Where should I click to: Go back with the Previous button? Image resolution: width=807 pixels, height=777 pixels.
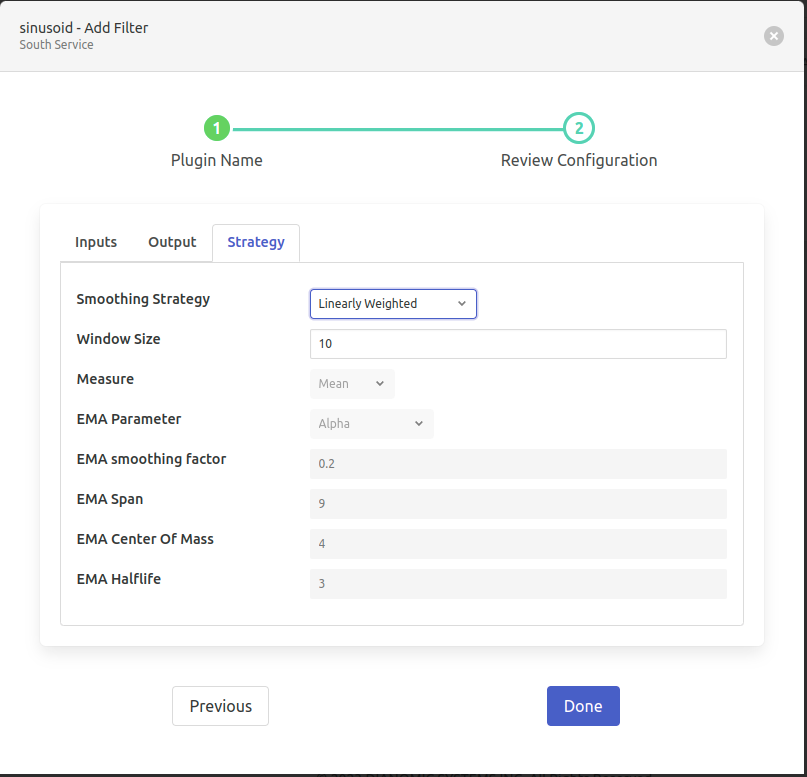(220, 706)
